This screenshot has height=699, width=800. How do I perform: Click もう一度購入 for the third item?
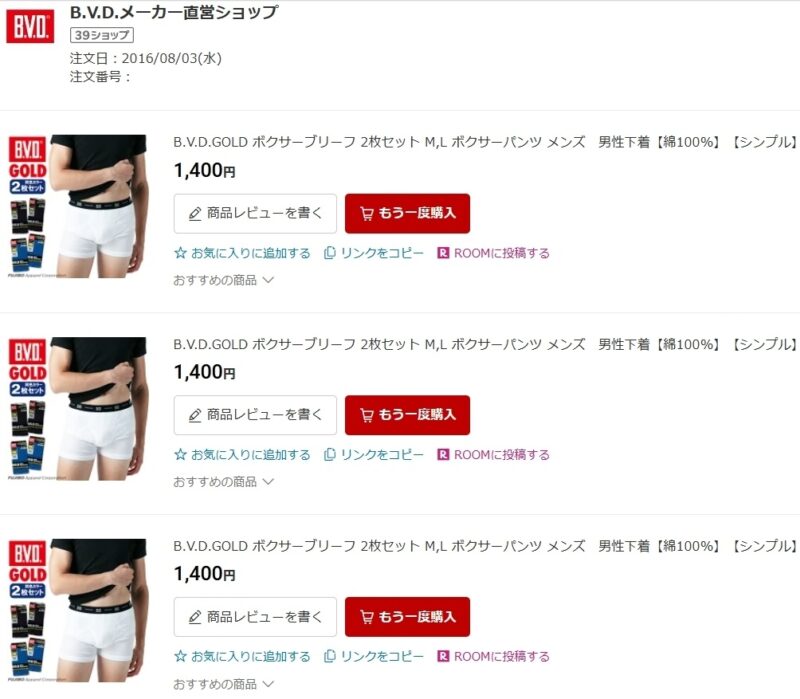pos(407,617)
